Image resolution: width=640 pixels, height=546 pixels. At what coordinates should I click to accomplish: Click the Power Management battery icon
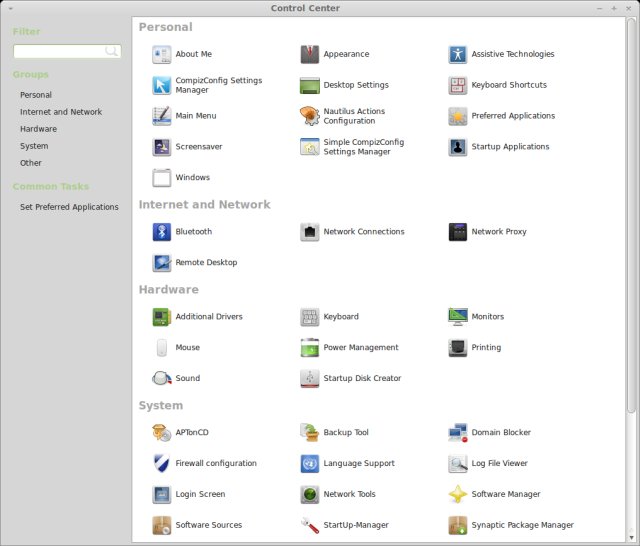[310, 348]
